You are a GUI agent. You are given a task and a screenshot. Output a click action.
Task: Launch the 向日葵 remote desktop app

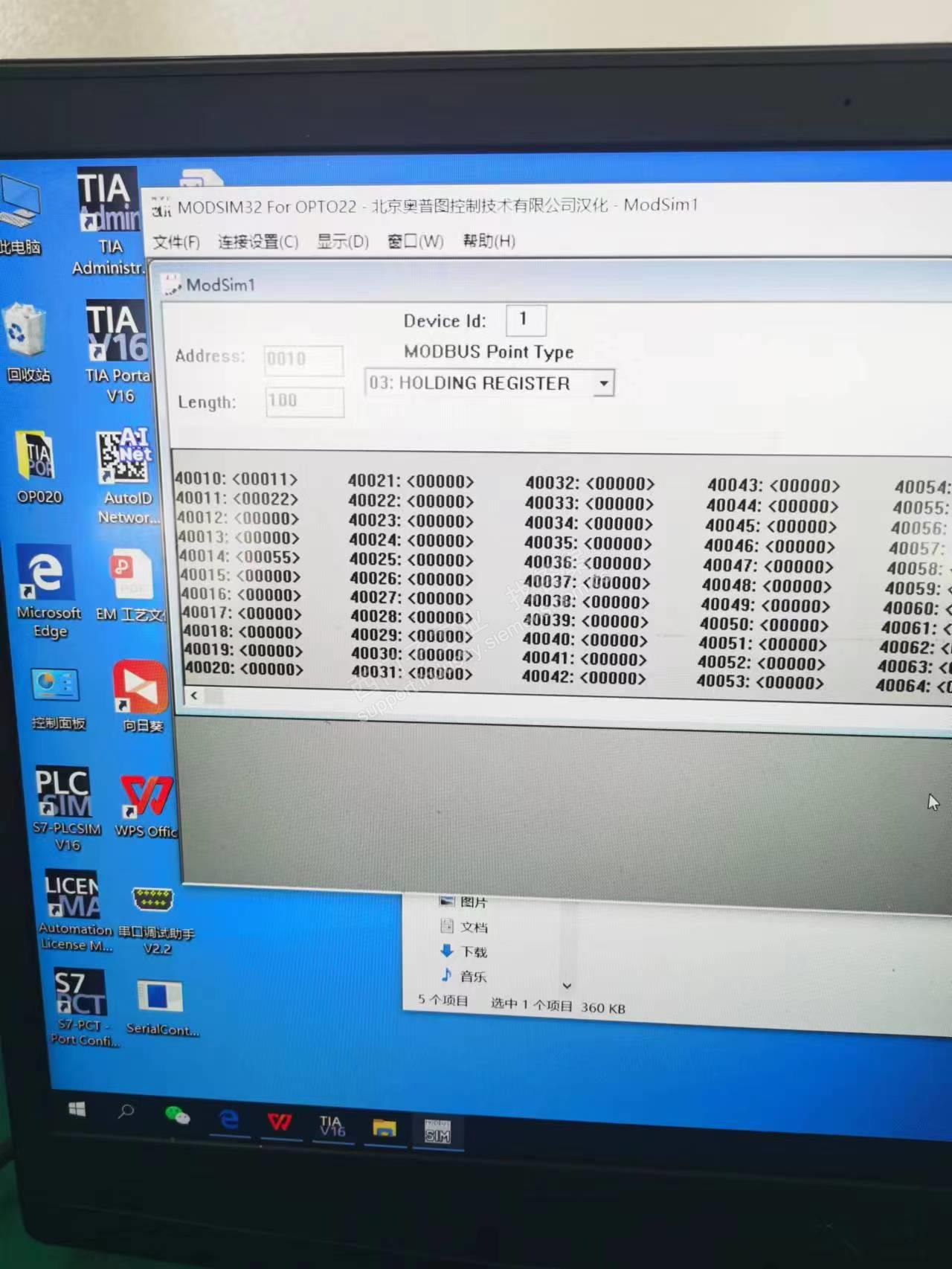coord(141,696)
